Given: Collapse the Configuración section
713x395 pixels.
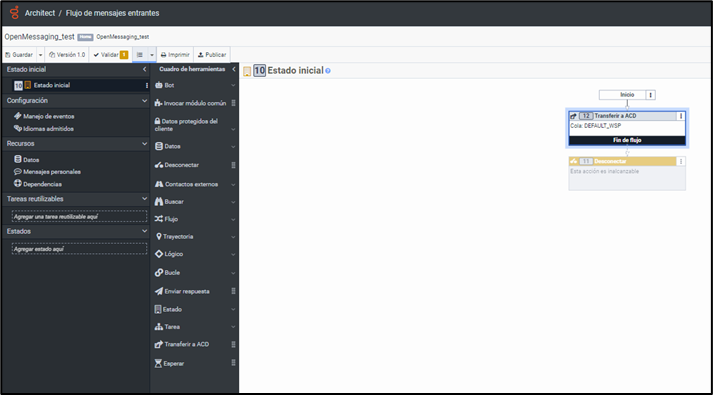Looking at the screenshot, I should (x=145, y=100).
